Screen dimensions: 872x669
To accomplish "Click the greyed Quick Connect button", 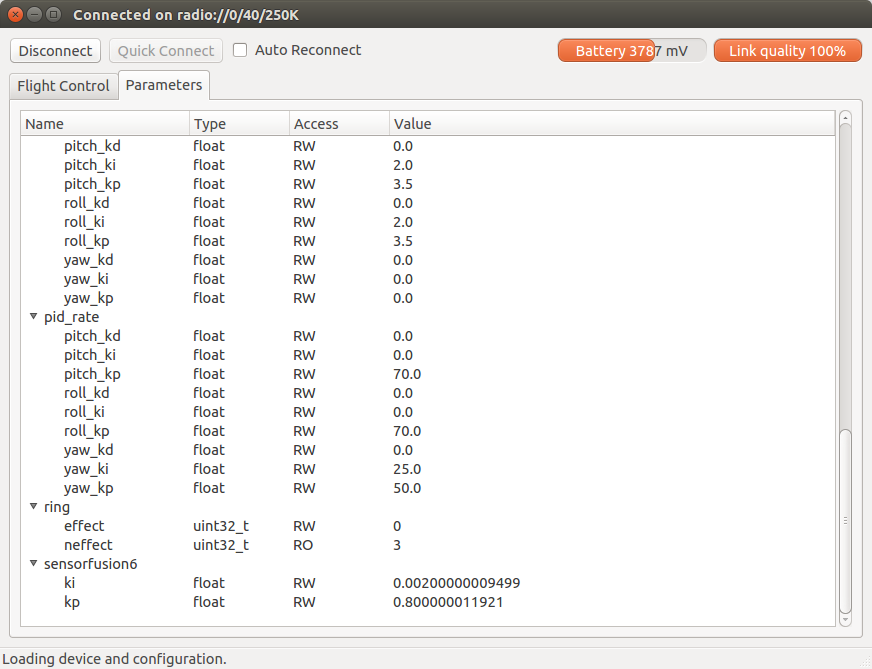I will pyautogui.click(x=166, y=51).
